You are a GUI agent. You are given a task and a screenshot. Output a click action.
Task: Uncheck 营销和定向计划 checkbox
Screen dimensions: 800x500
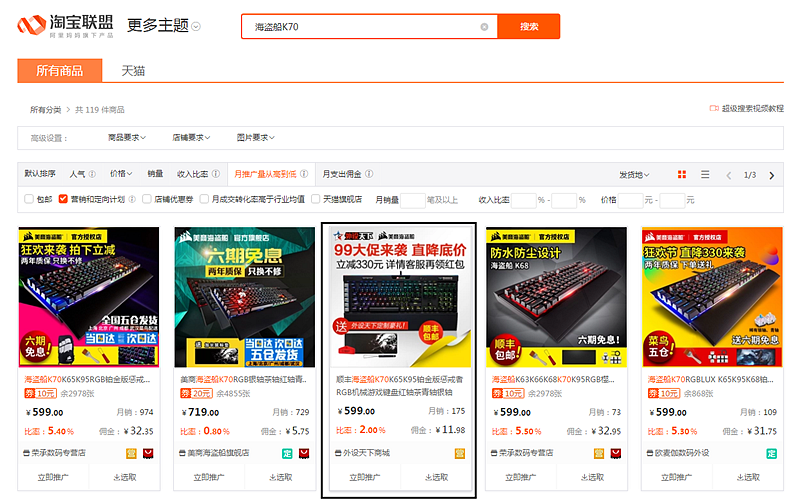coord(63,199)
